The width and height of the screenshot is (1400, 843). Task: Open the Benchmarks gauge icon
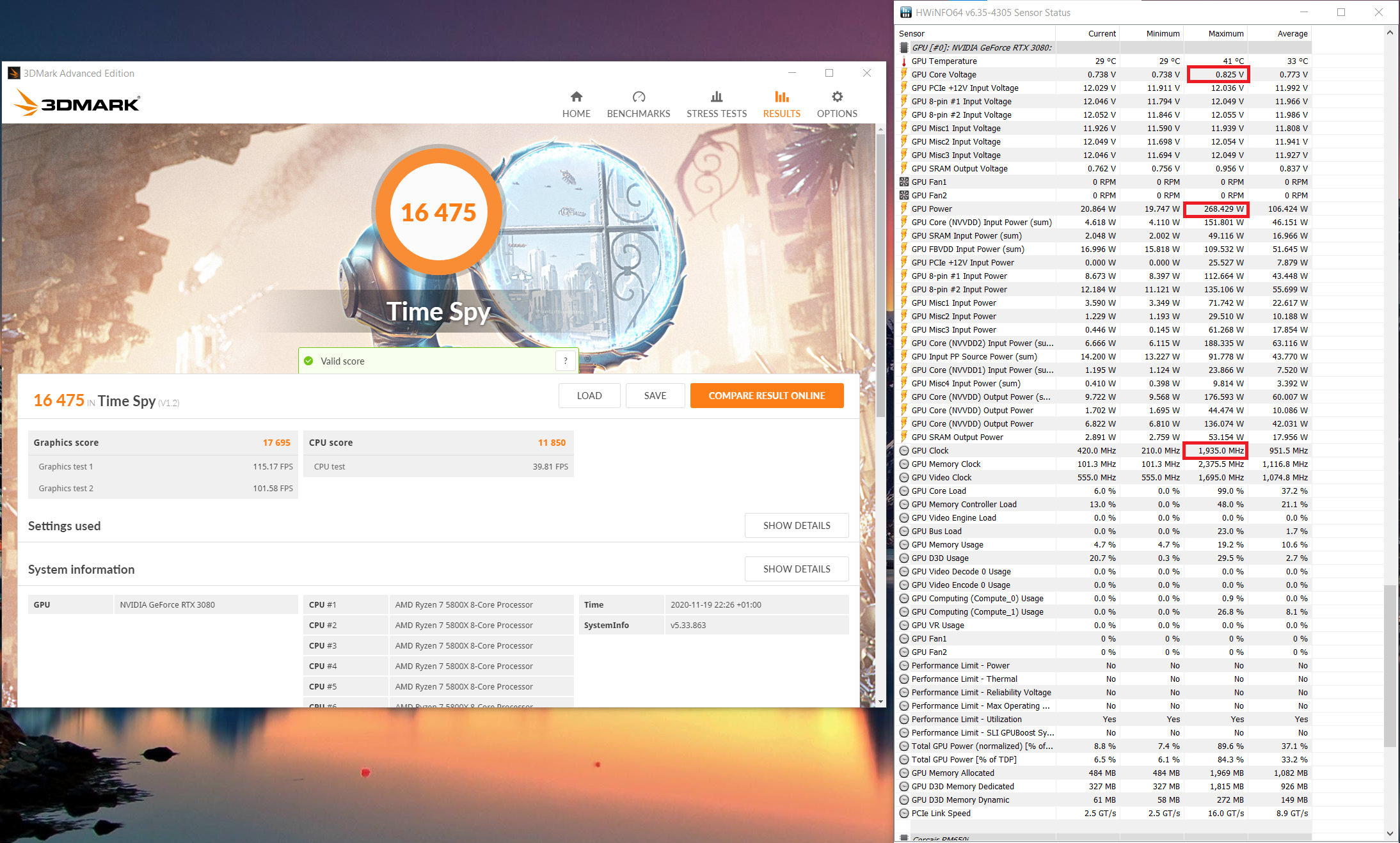click(638, 97)
